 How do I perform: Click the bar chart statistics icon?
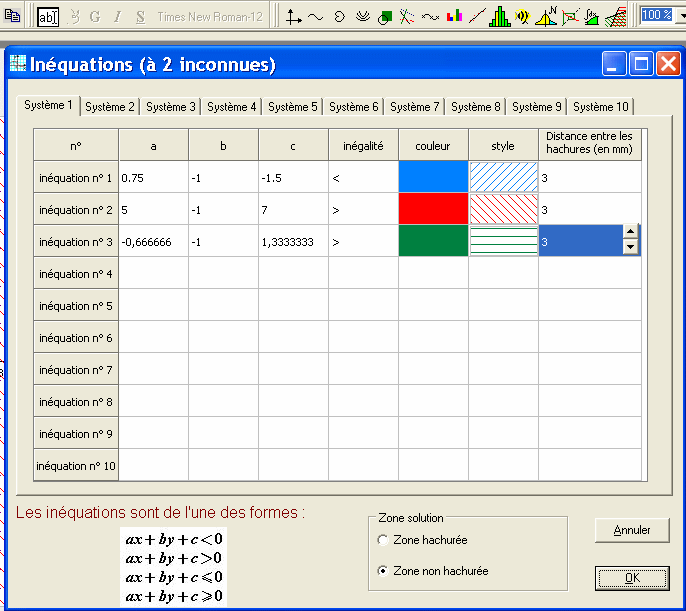pos(454,16)
